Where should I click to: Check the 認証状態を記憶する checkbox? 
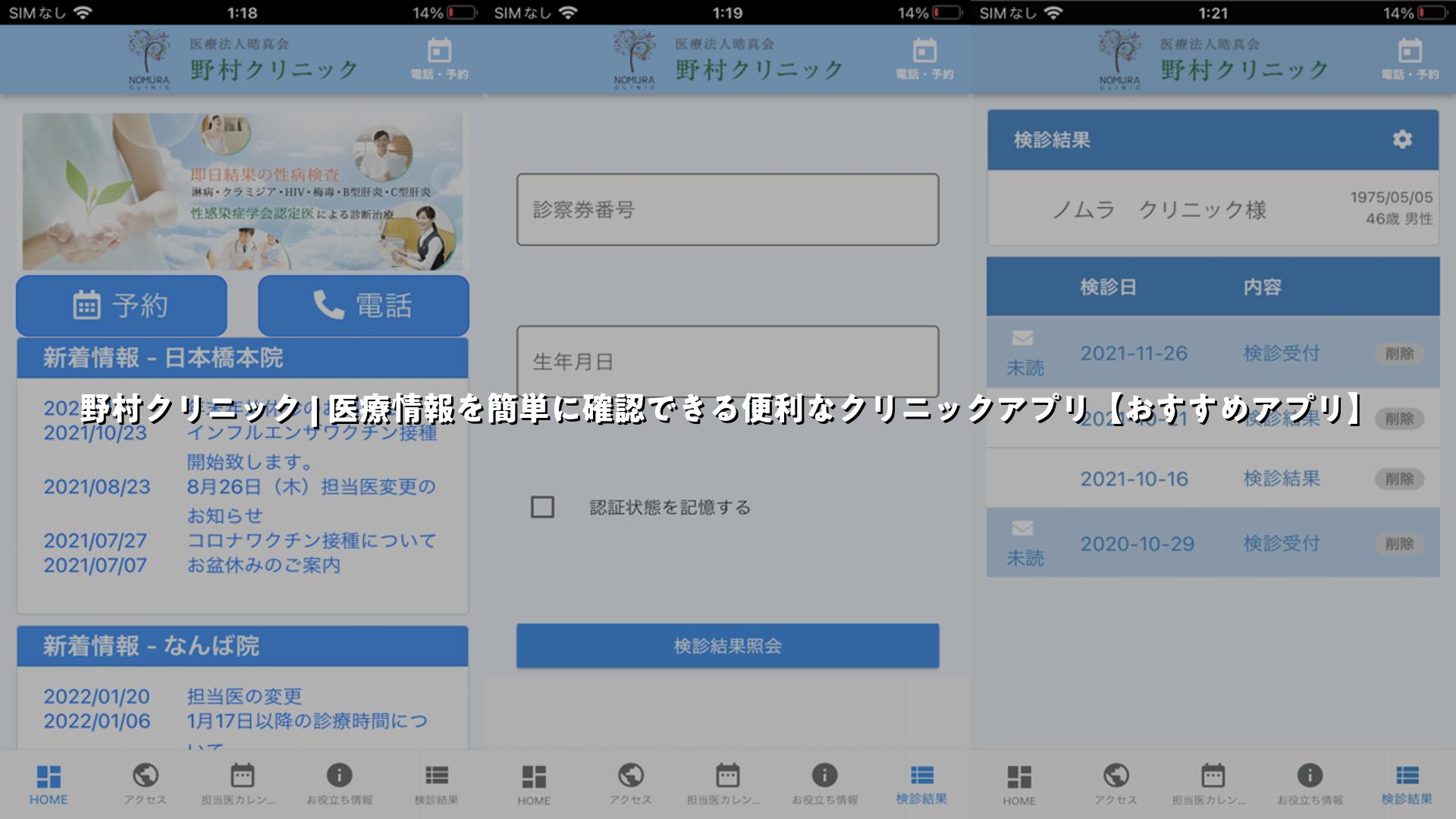pyautogui.click(x=542, y=507)
